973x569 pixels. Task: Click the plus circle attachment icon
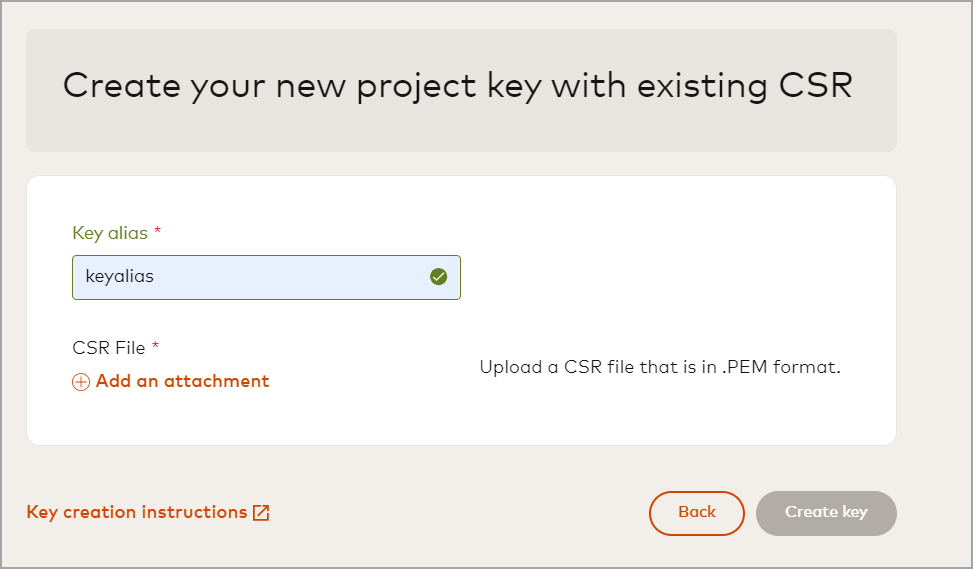point(81,382)
